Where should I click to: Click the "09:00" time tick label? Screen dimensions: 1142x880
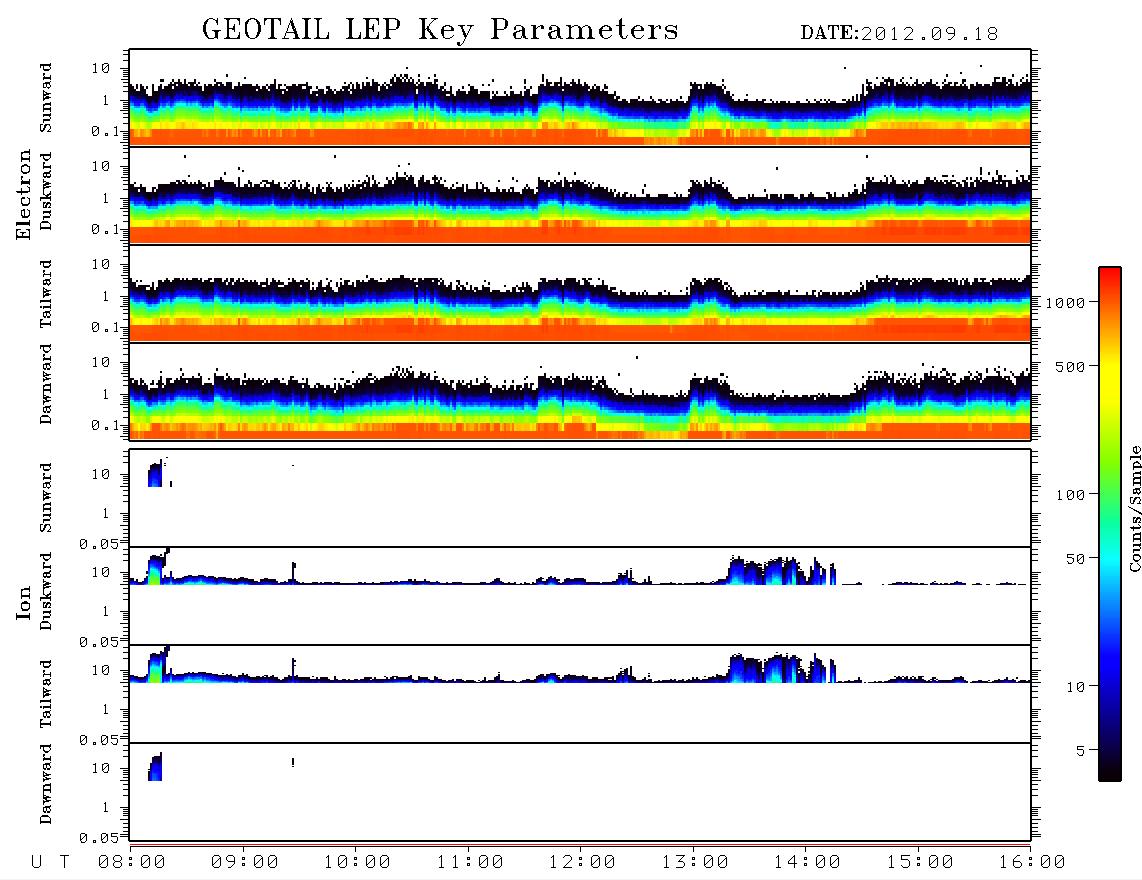[x=245, y=863]
